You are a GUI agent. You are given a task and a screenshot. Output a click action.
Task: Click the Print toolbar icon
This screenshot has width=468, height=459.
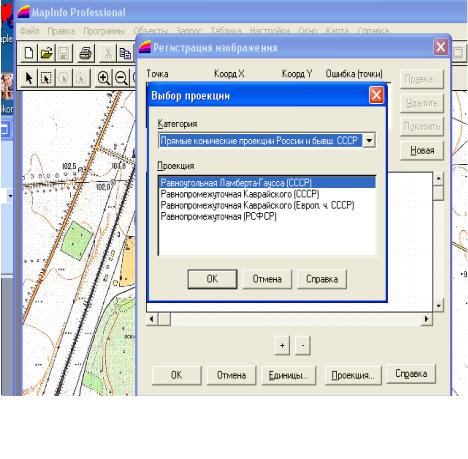click(x=86, y=53)
